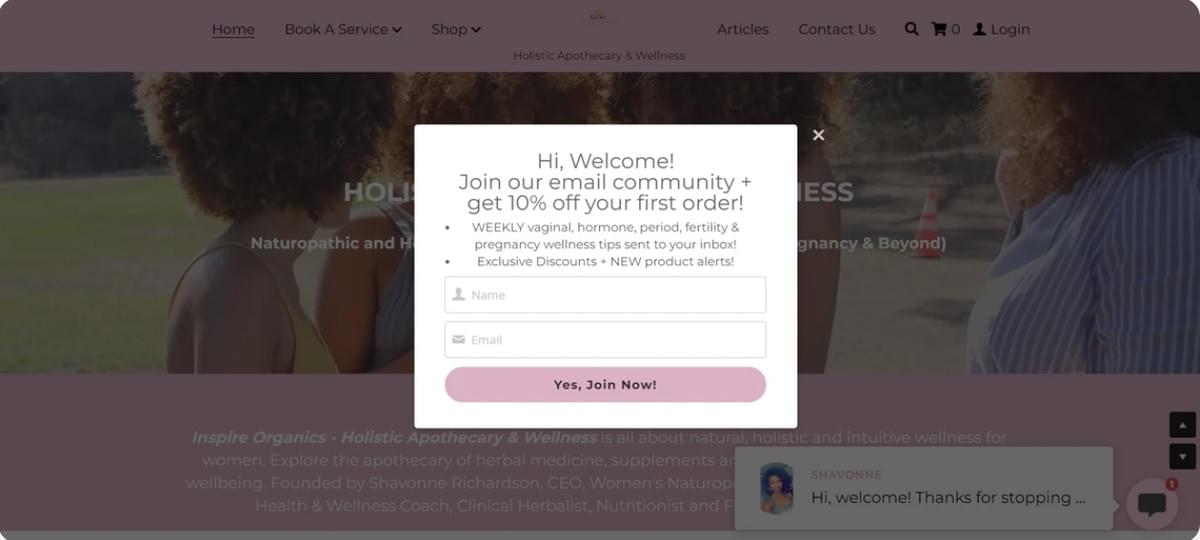
Task: Click the scroll up arrow button
Action: 1182,424
